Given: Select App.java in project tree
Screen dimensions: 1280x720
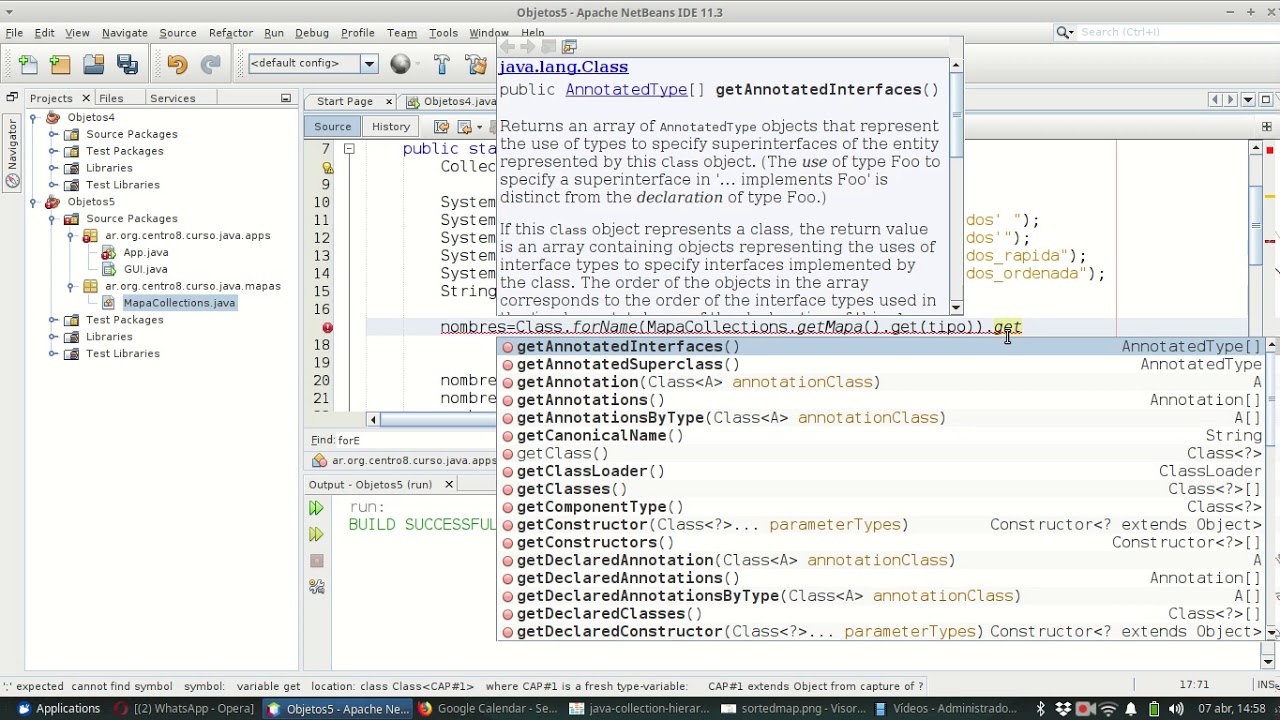Looking at the screenshot, I should point(145,253).
